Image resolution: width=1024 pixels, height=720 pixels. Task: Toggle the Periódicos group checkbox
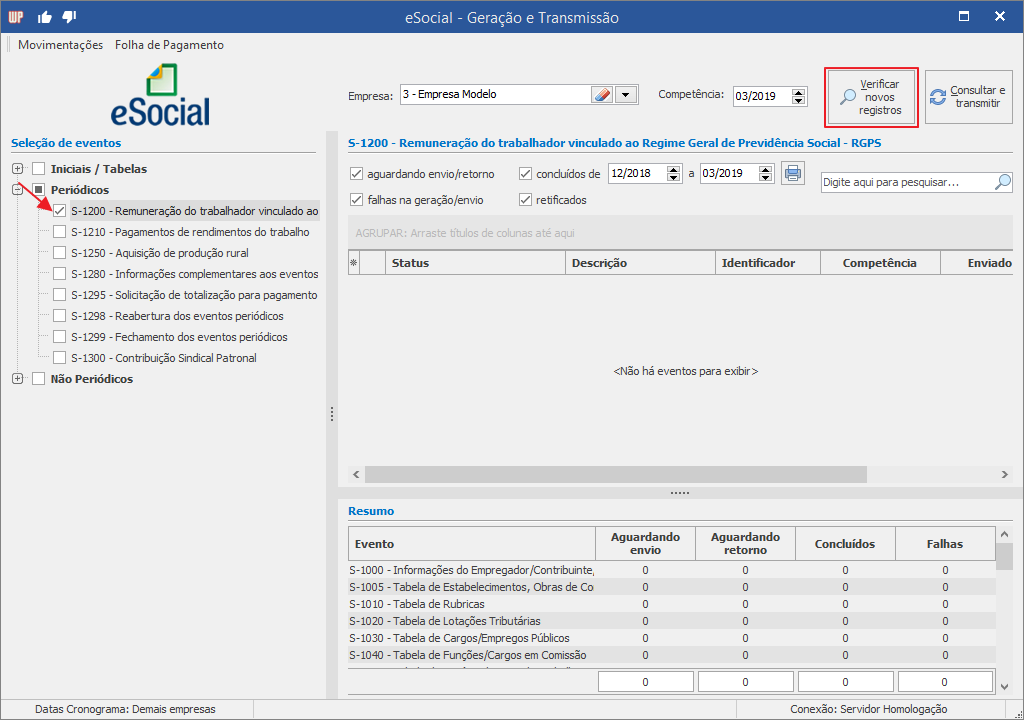(x=39, y=189)
